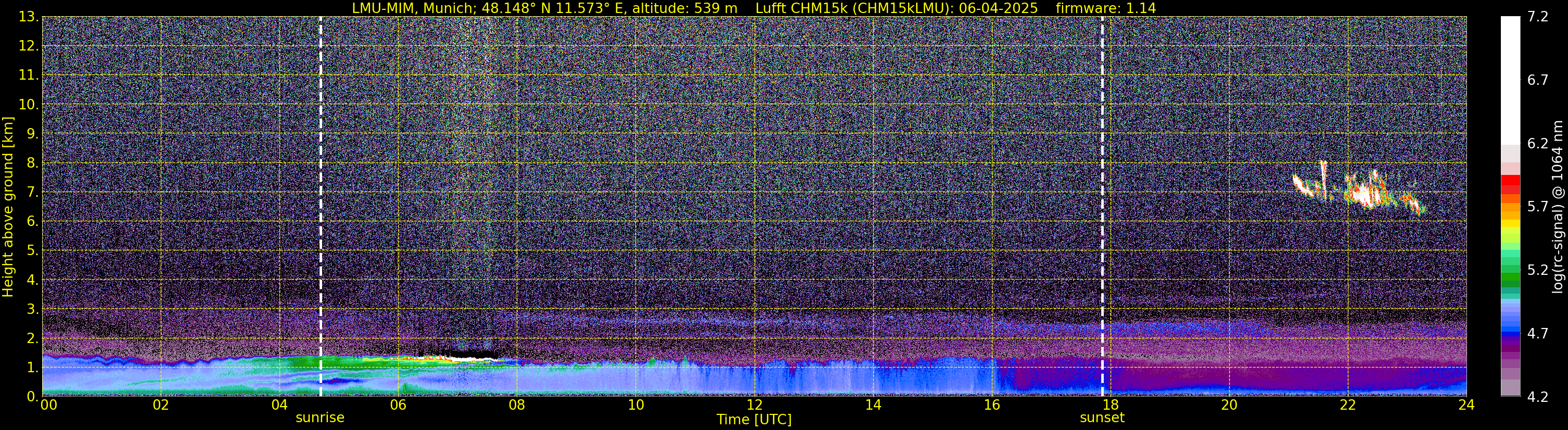Click the x-axis tick label '12'
The height and width of the screenshot is (430, 1568).
pyautogui.click(x=754, y=405)
